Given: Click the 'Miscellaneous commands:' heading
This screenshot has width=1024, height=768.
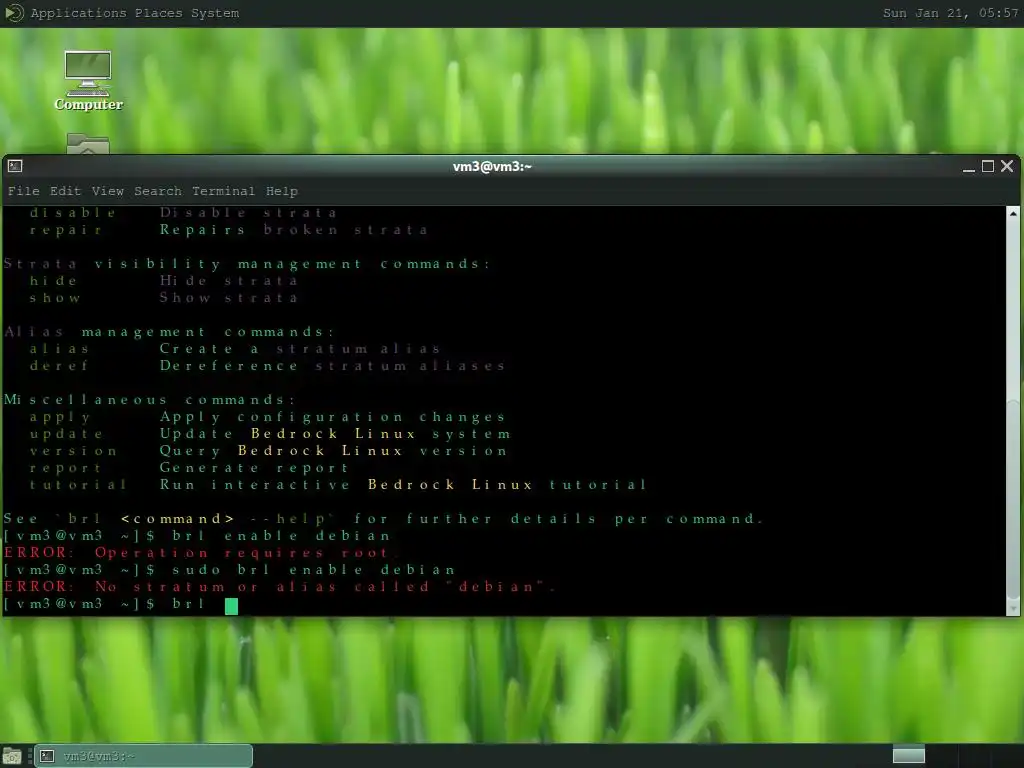Looking at the screenshot, I should [150, 400].
